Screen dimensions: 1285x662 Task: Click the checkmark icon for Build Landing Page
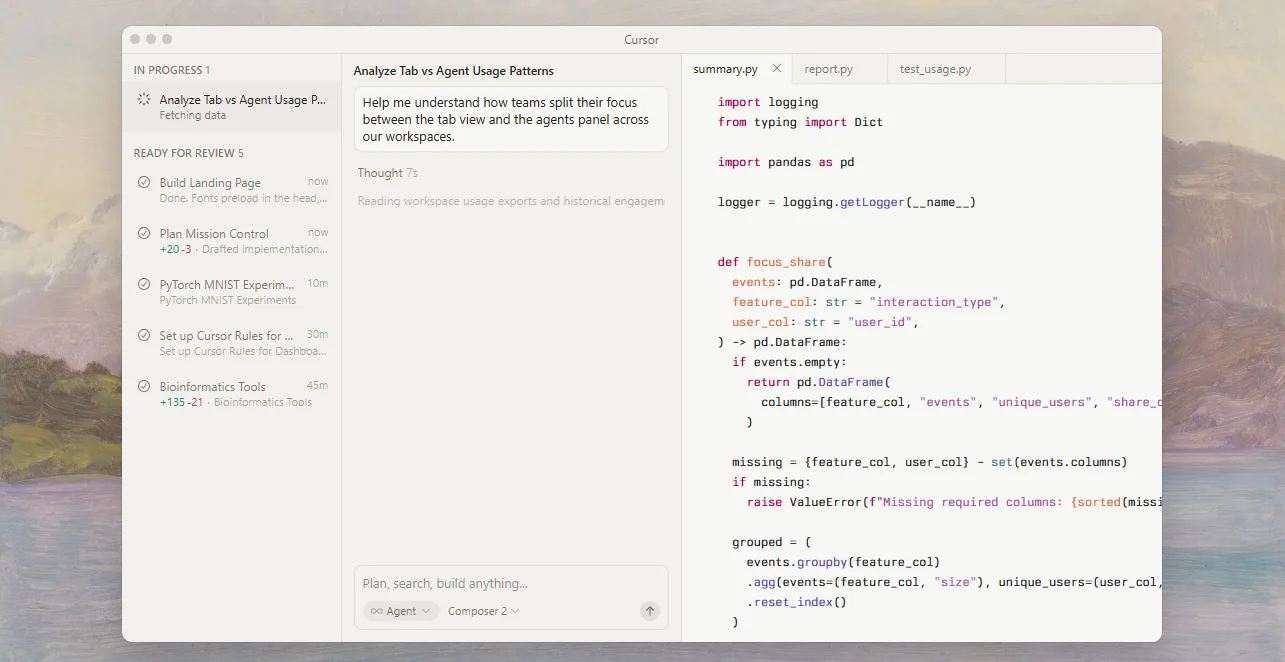coord(144,182)
